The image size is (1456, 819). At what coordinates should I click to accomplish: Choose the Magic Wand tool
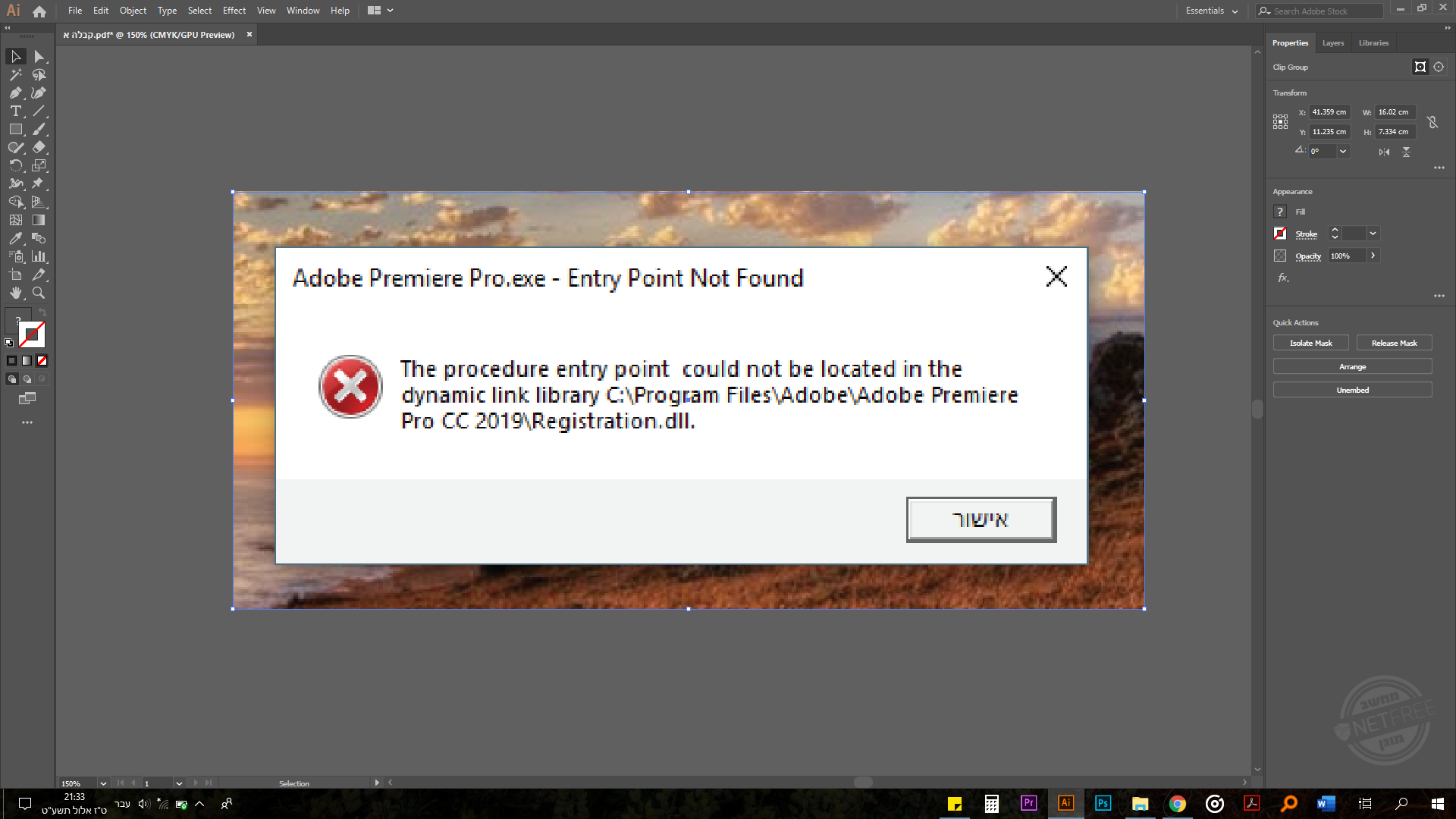[15, 75]
